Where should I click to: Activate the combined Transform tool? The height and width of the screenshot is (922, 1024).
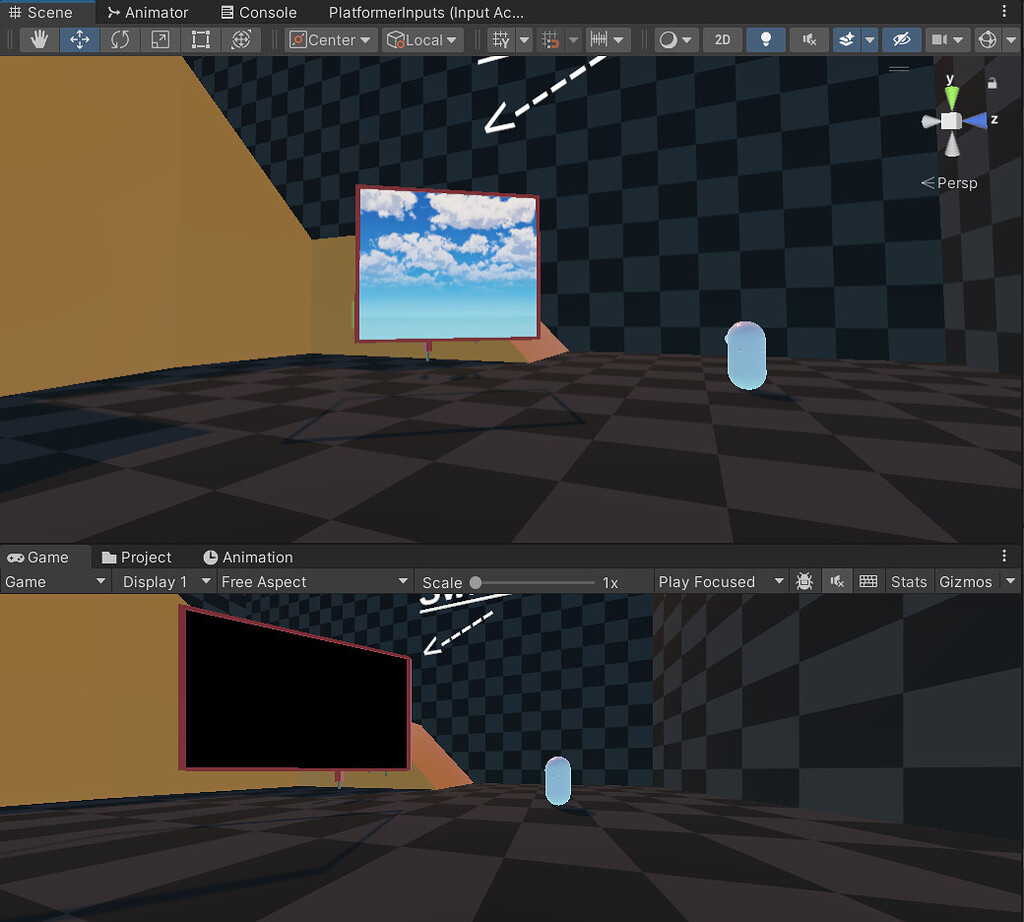point(240,39)
